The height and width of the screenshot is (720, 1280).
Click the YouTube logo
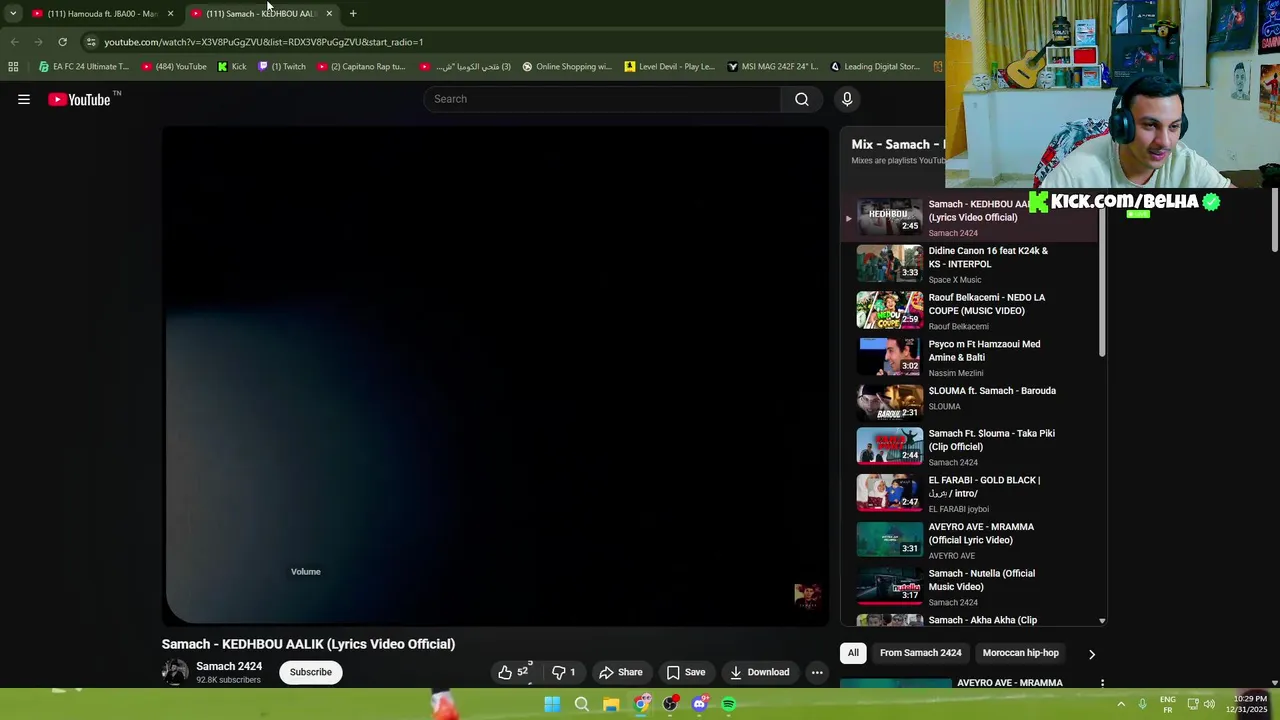pyautogui.click(x=79, y=99)
